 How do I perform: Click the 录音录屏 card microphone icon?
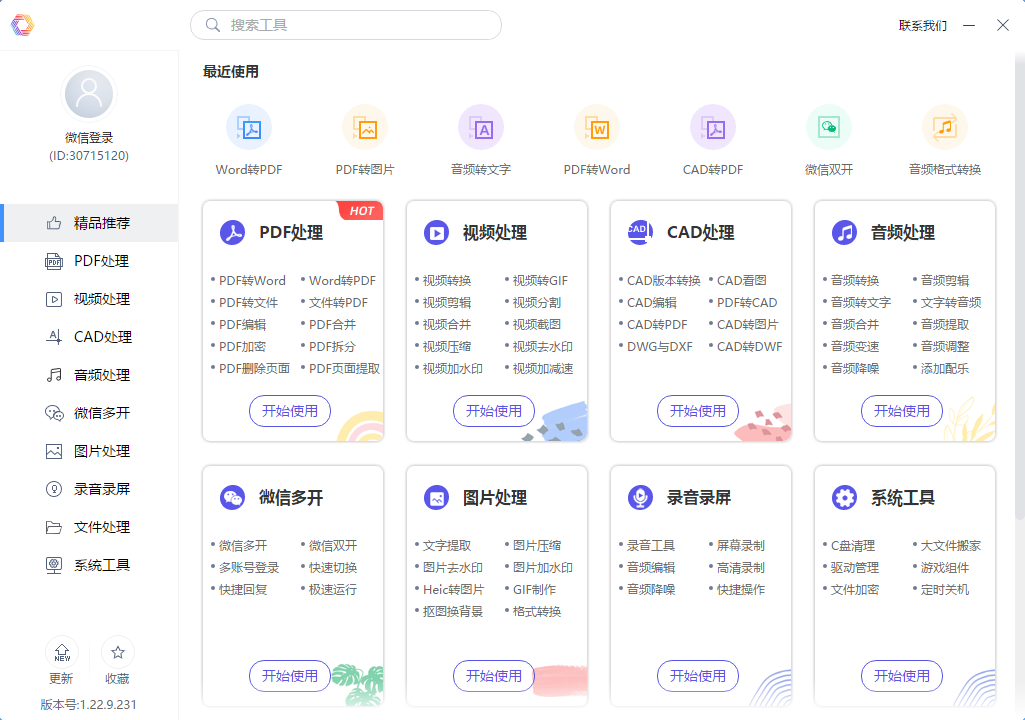(x=640, y=498)
